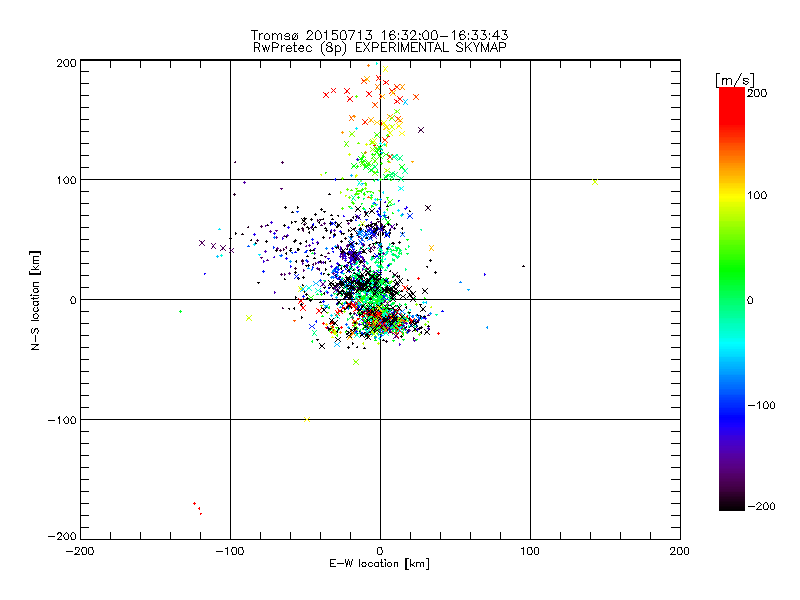This screenshot has height=600, width=800.
Task: Click the lone green dot near E-W −130 km
Action: pos(181,311)
